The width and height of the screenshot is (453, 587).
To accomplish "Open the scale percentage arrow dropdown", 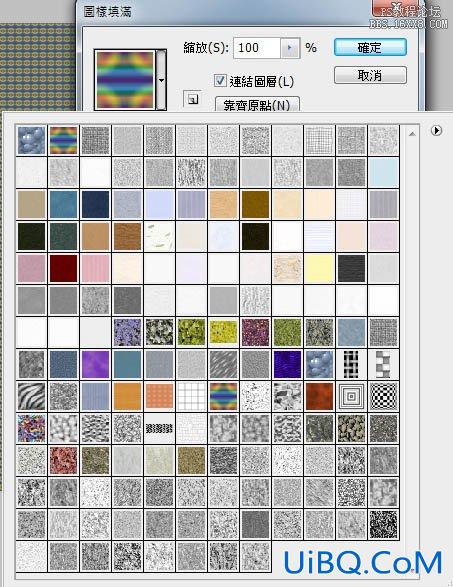I will tap(290, 48).
